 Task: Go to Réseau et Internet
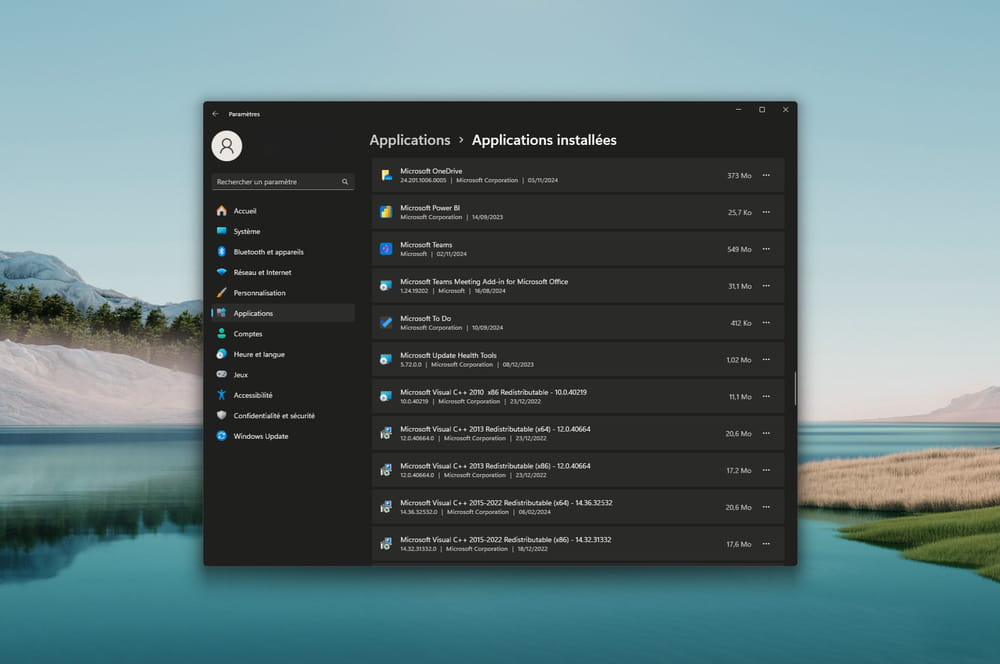coord(283,272)
